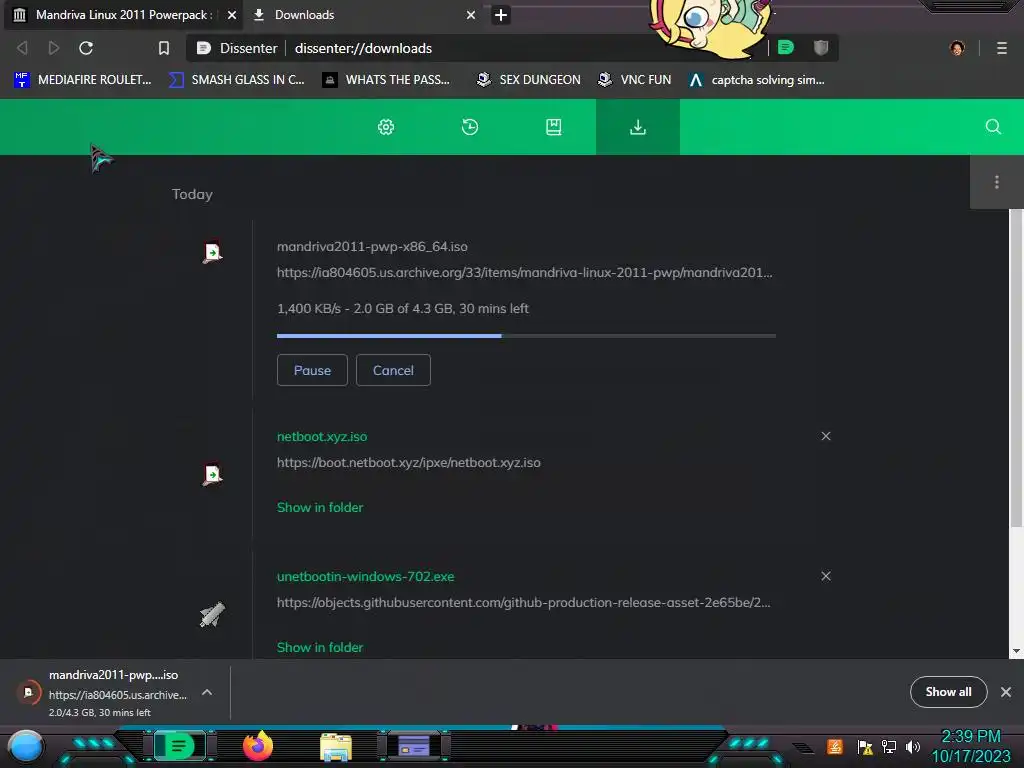This screenshot has height=768, width=1024.
Task: Show netboot.xyz.iso in folder
Action: click(320, 507)
